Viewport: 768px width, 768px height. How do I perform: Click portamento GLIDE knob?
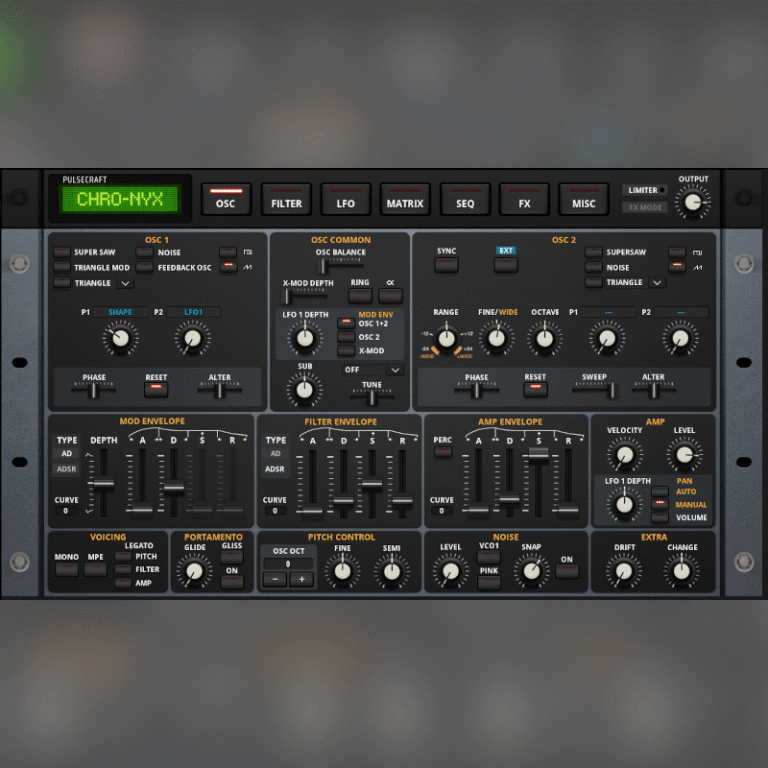click(x=194, y=571)
